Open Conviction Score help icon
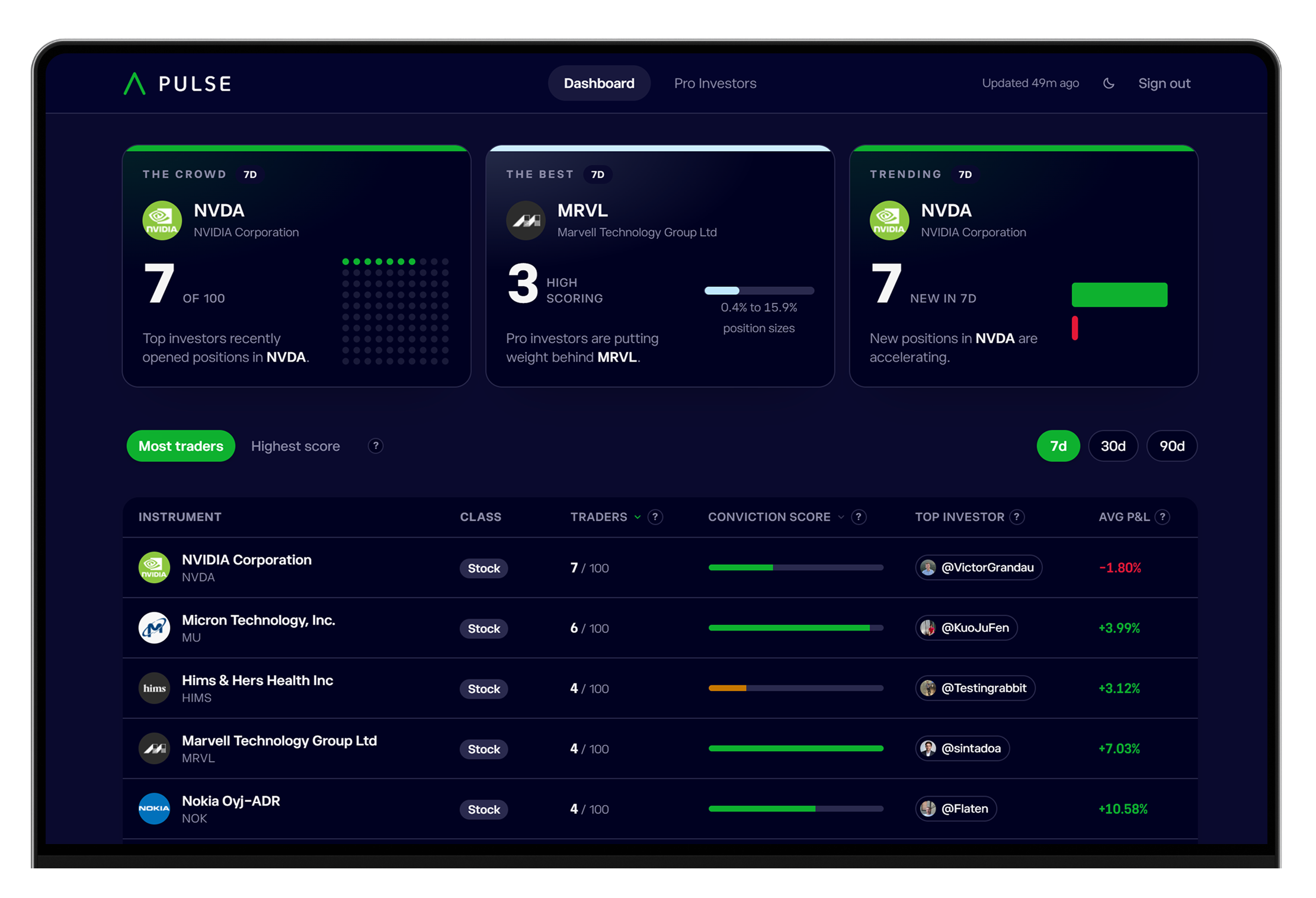1316x898 pixels. coord(859,517)
